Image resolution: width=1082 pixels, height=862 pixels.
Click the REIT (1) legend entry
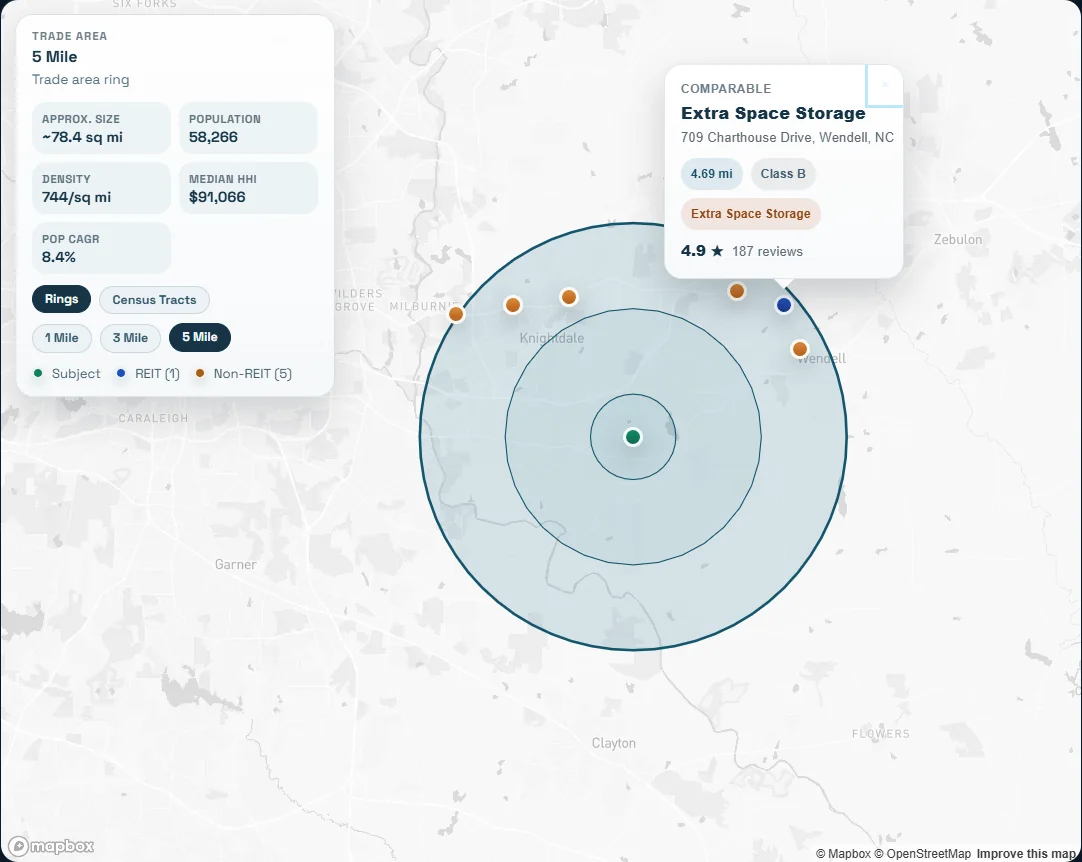click(148, 373)
